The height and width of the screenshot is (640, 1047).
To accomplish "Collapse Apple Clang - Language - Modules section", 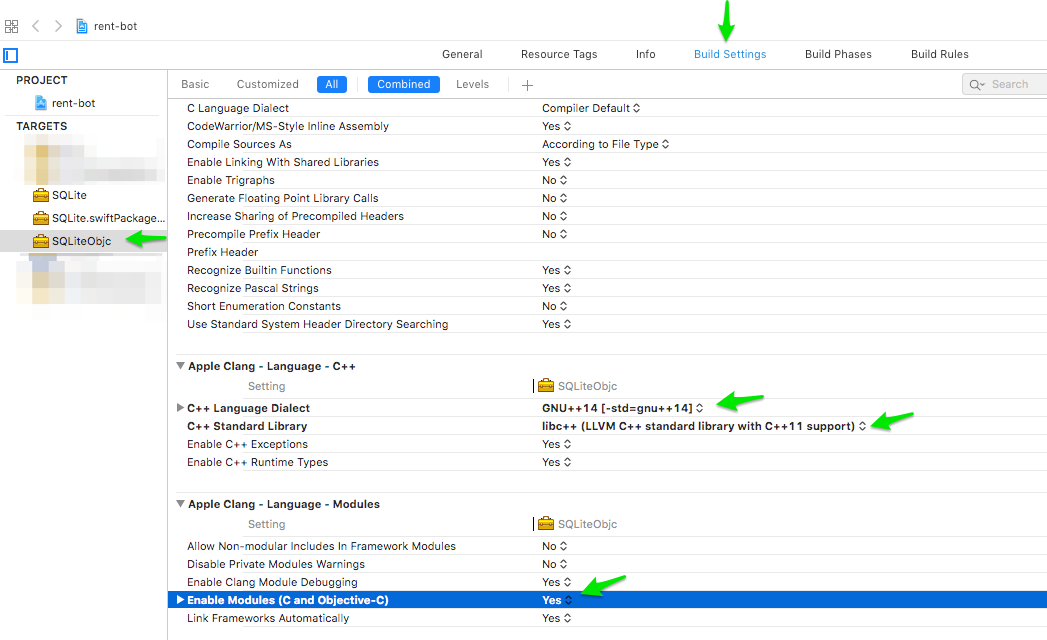I will (180, 504).
